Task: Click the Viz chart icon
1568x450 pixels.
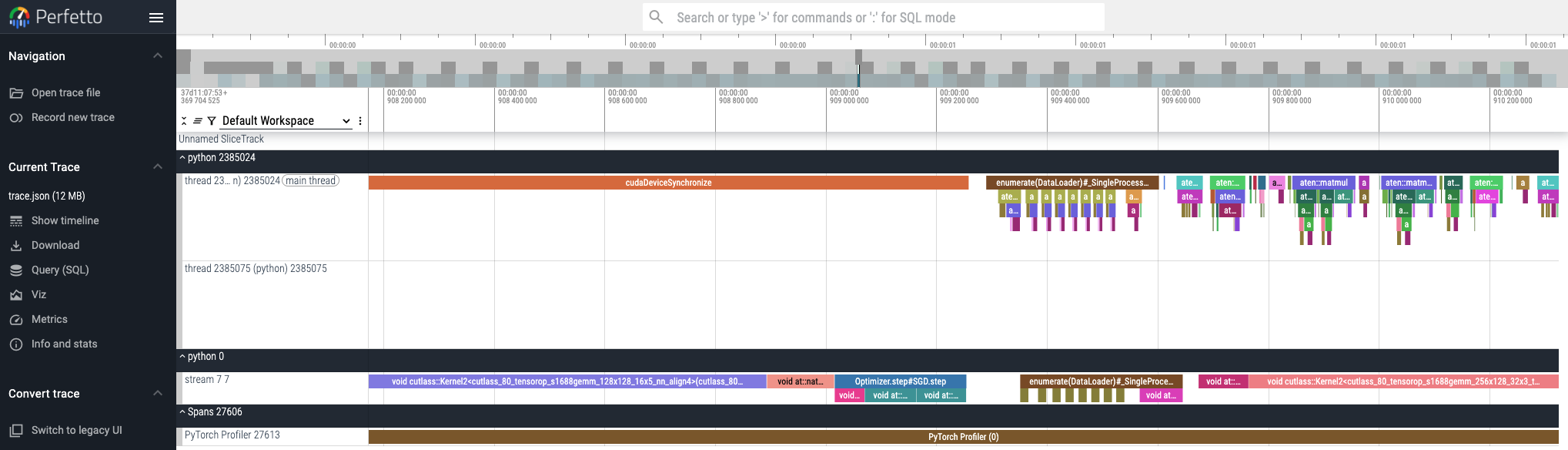Action: click(x=16, y=294)
